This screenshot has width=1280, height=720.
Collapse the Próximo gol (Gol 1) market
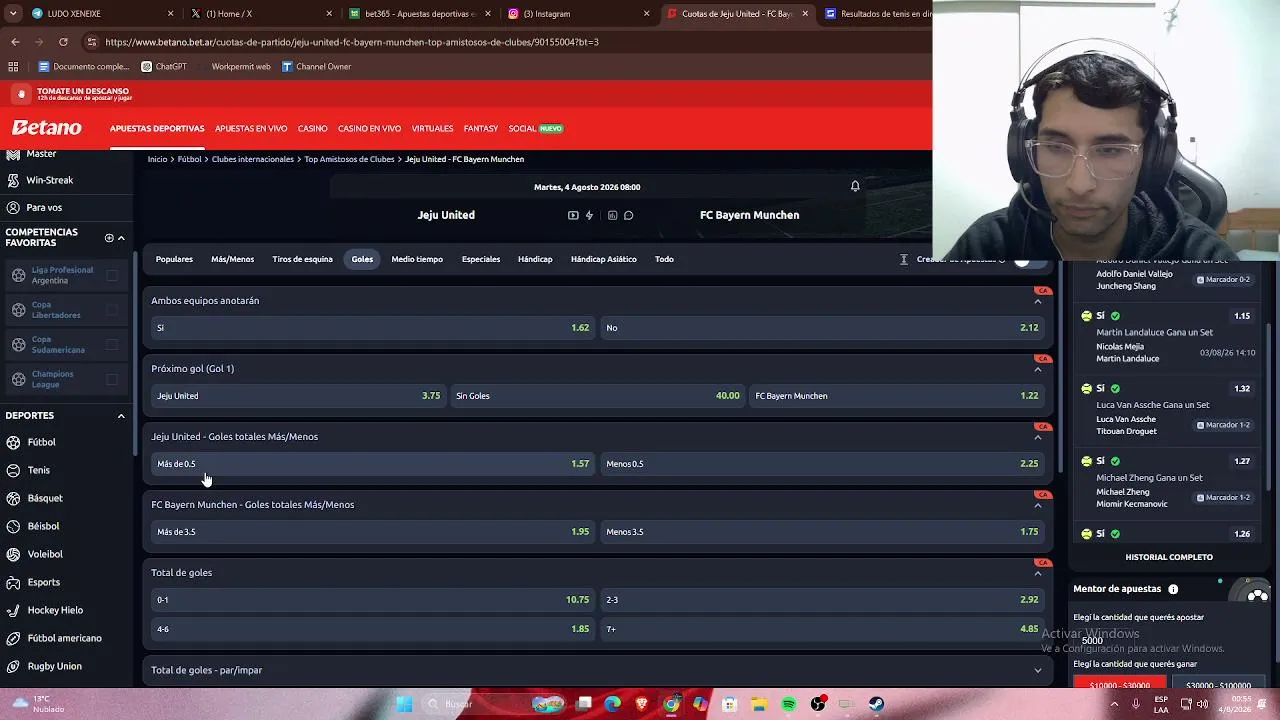tap(1037, 369)
